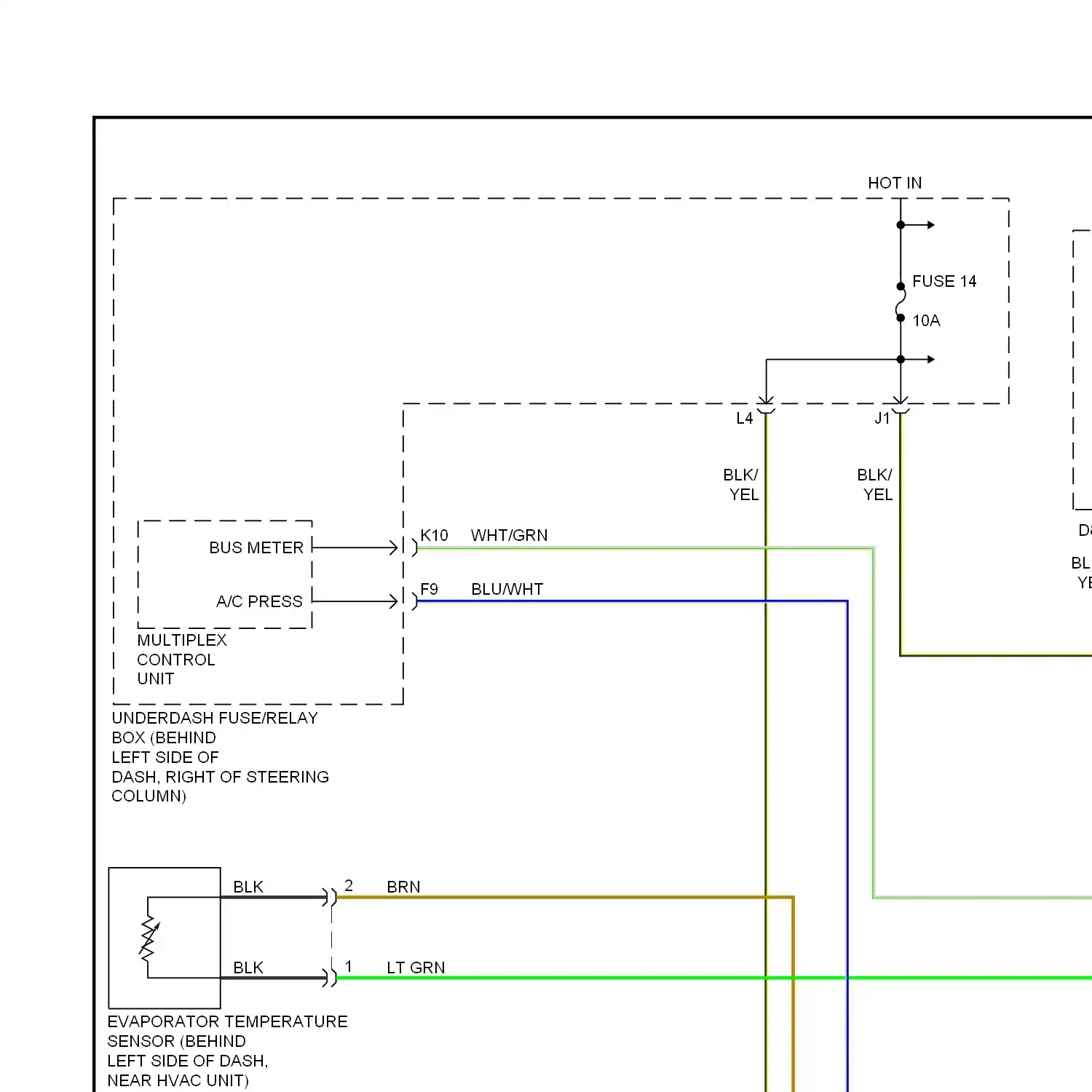Select the FUSE 14 label
The width and height of the screenshot is (1092, 1092).
pyautogui.click(x=944, y=281)
